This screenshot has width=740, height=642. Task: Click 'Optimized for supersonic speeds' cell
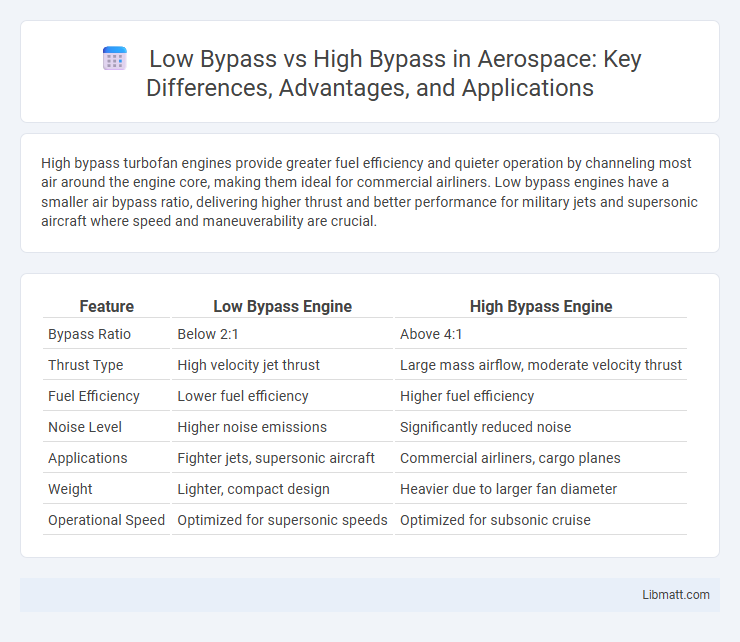click(x=282, y=520)
